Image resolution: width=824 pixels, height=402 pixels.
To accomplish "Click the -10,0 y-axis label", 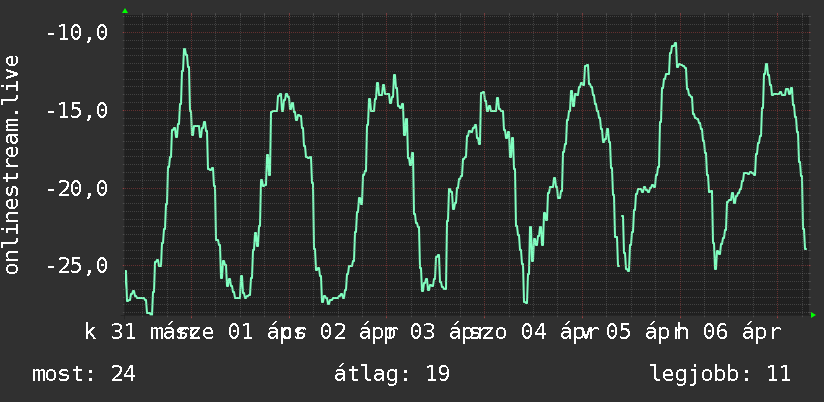I will (77, 34).
